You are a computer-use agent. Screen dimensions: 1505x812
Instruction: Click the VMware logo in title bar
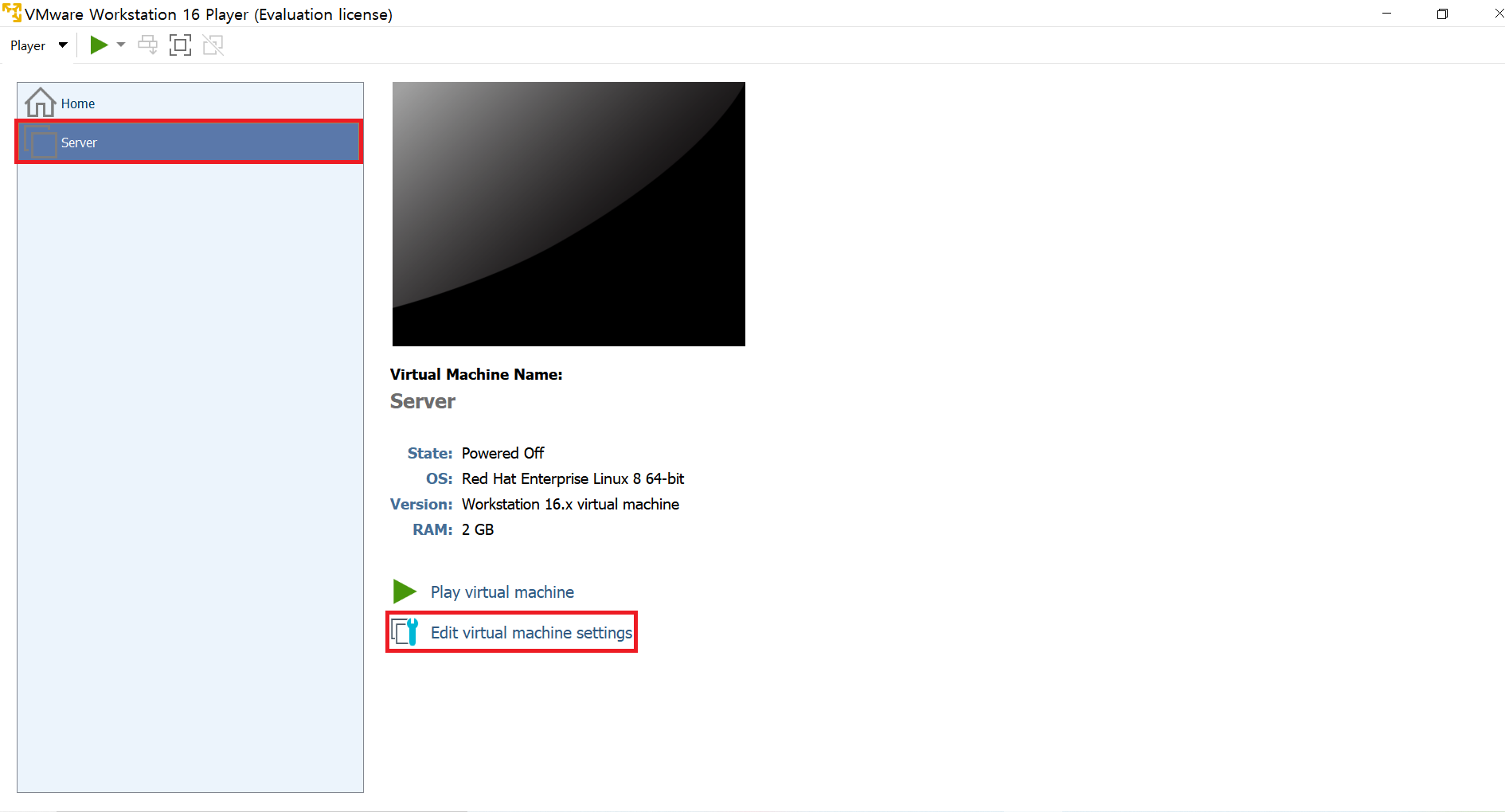(x=12, y=14)
